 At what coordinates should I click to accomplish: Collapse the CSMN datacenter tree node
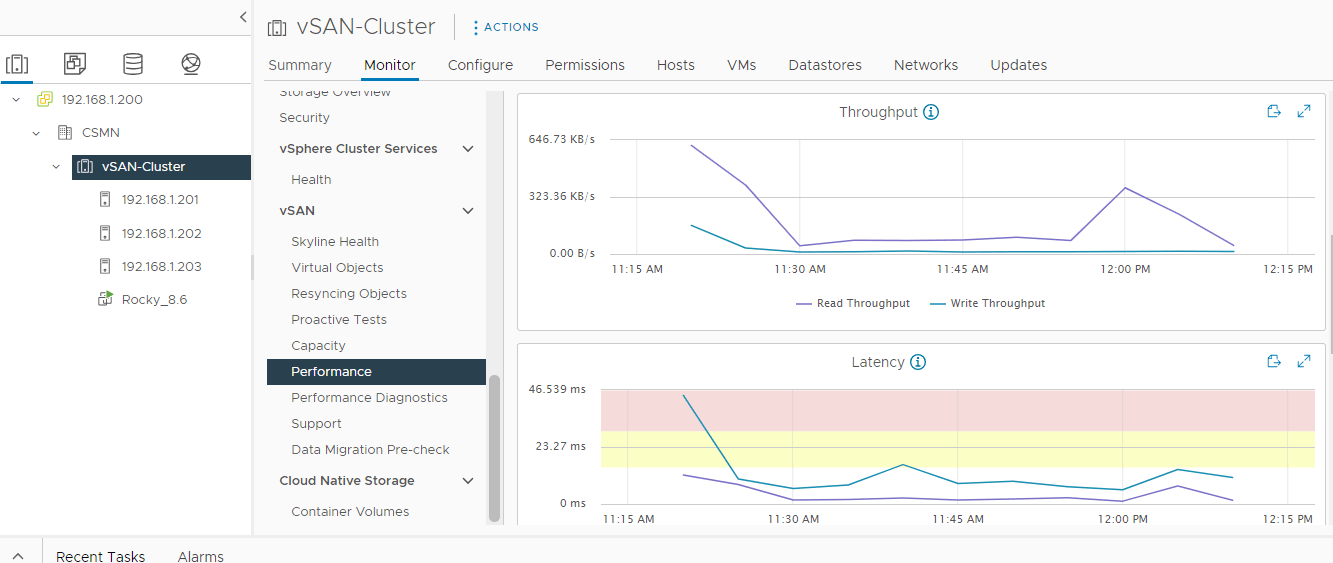pos(36,133)
